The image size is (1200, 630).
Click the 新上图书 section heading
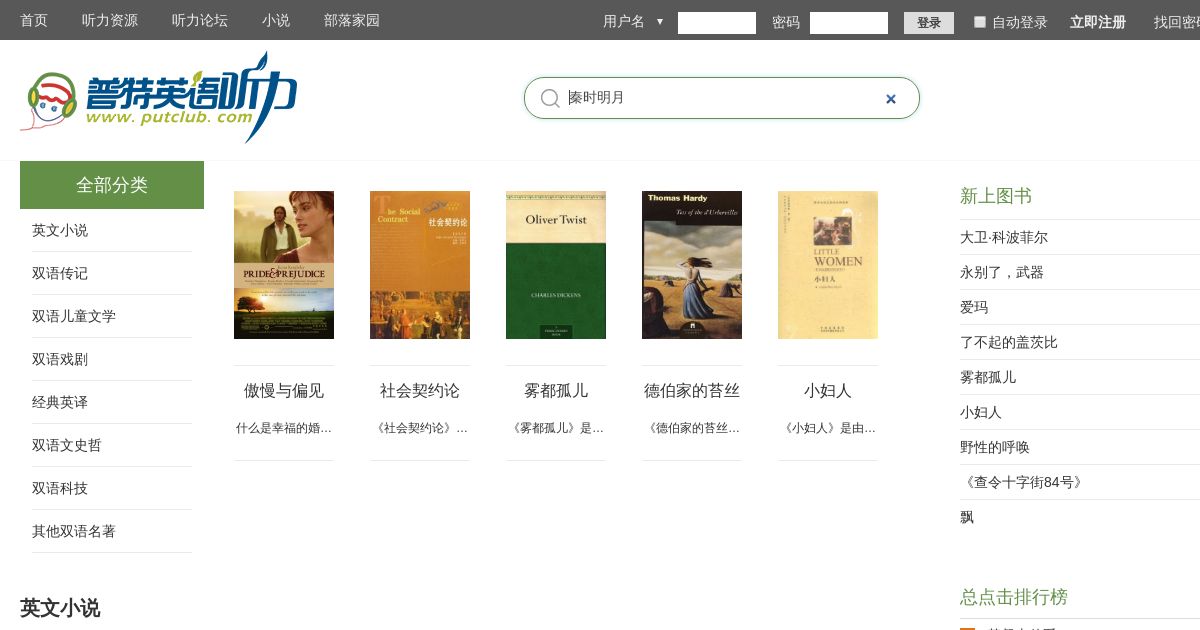tap(996, 196)
